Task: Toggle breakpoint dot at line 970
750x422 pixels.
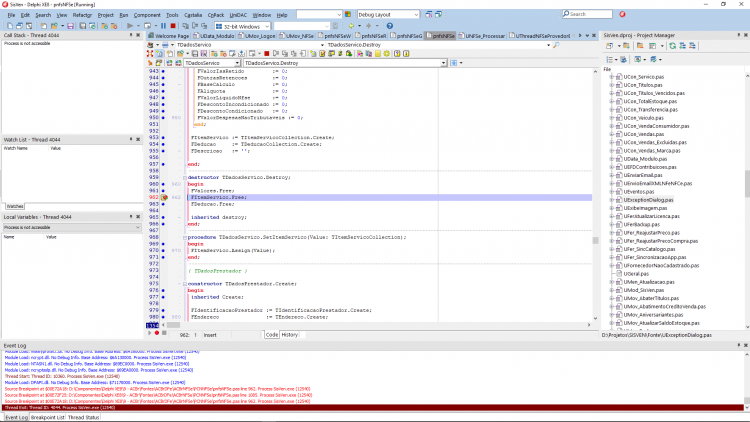Action: [163, 250]
